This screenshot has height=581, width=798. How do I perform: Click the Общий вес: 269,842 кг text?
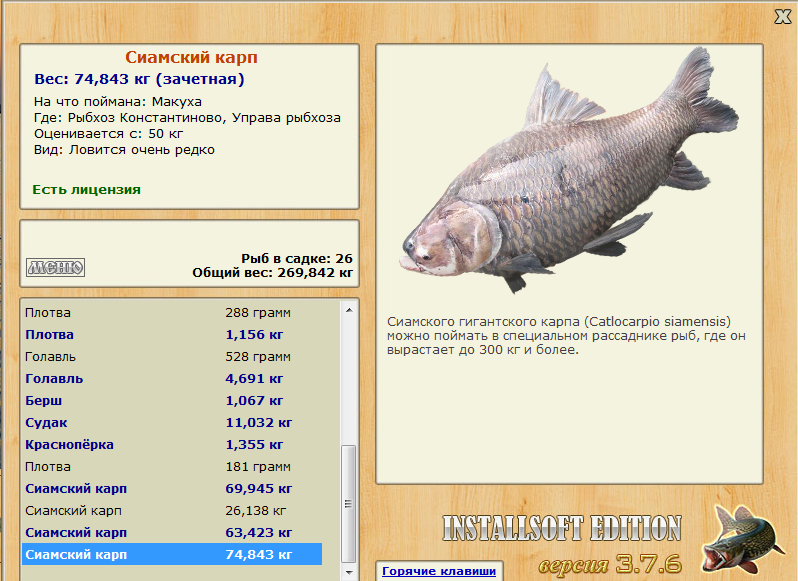point(272,273)
